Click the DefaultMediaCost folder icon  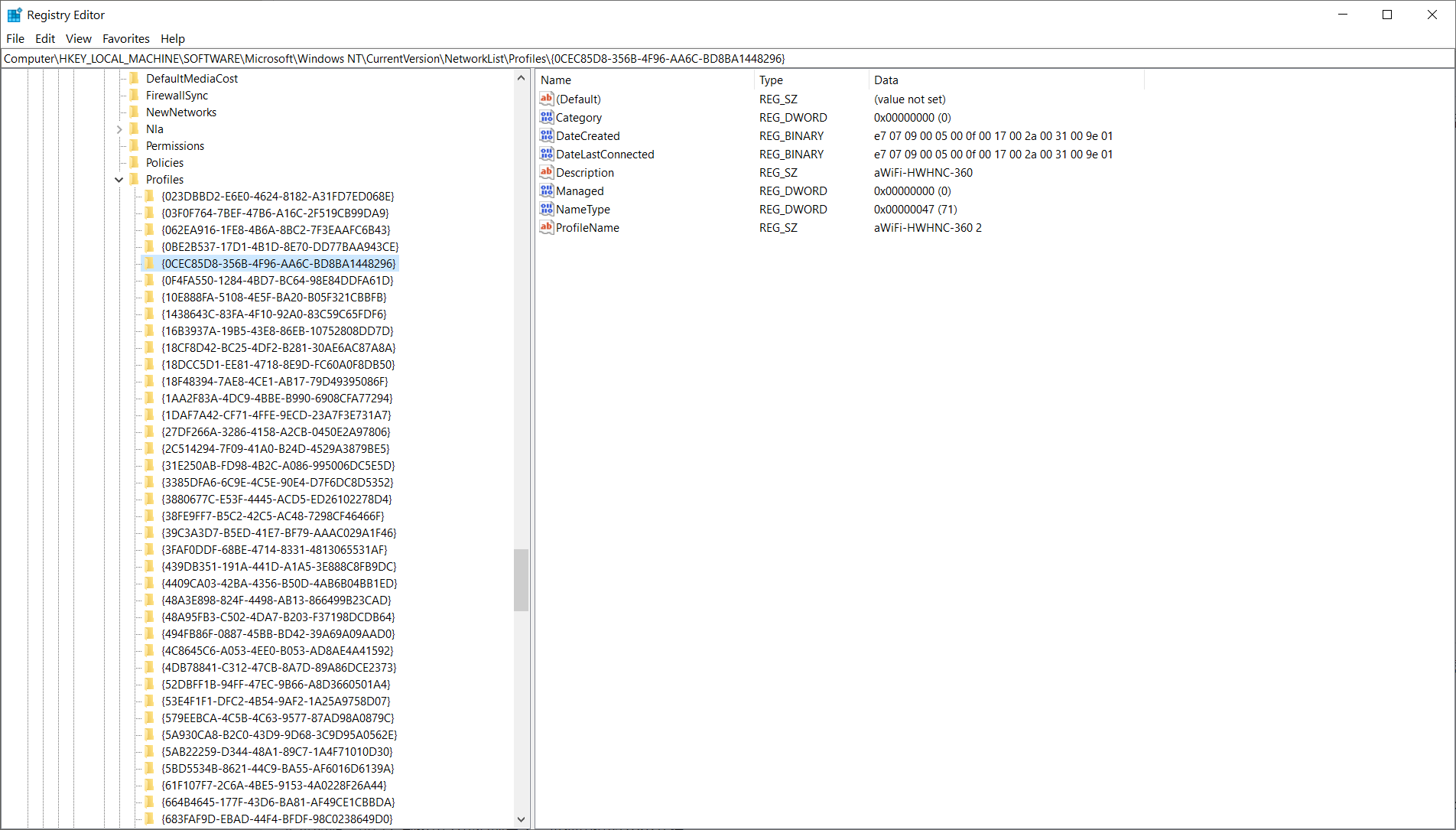[x=135, y=78]
